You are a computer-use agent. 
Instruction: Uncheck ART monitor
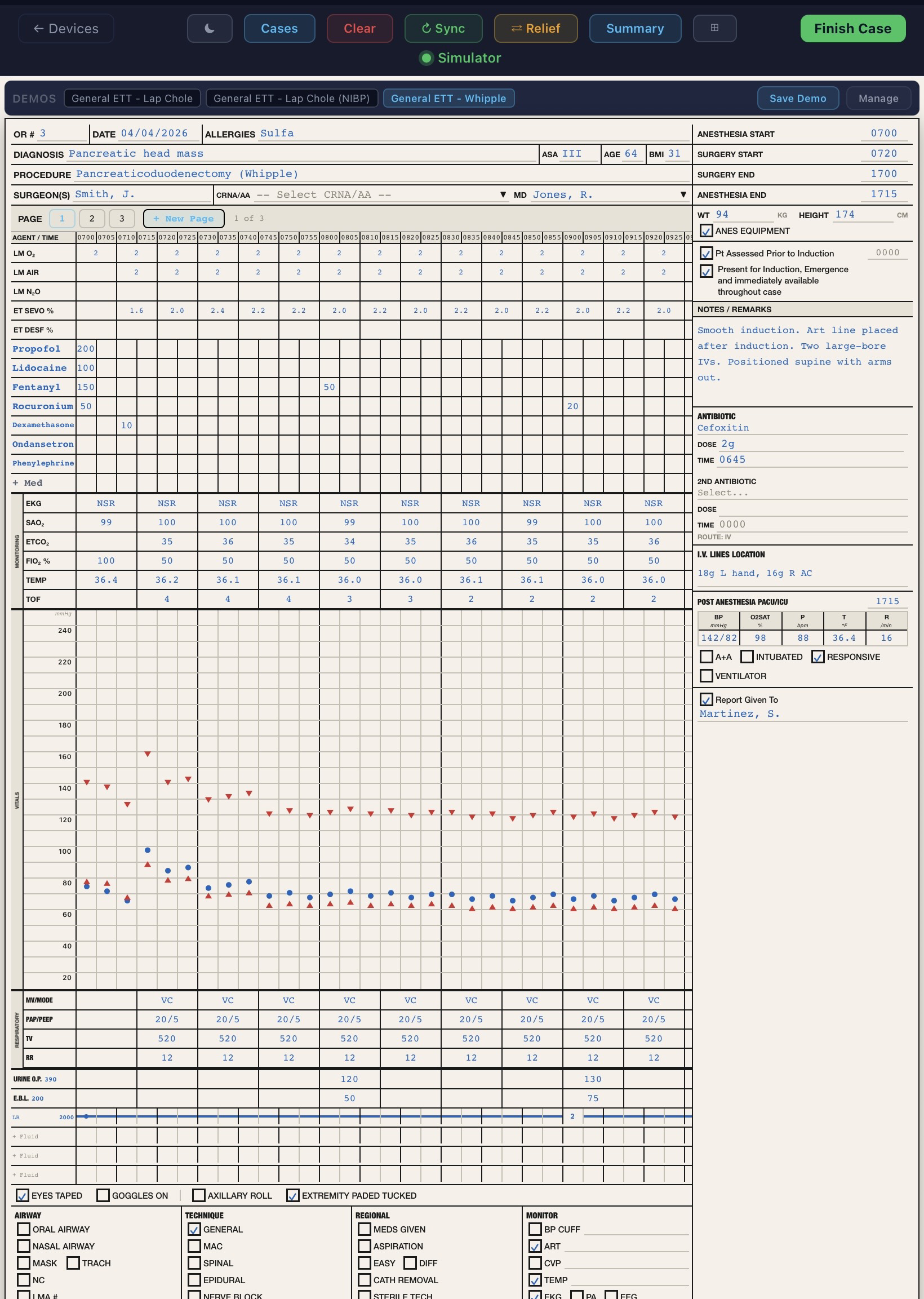(x=535, y=1246)
